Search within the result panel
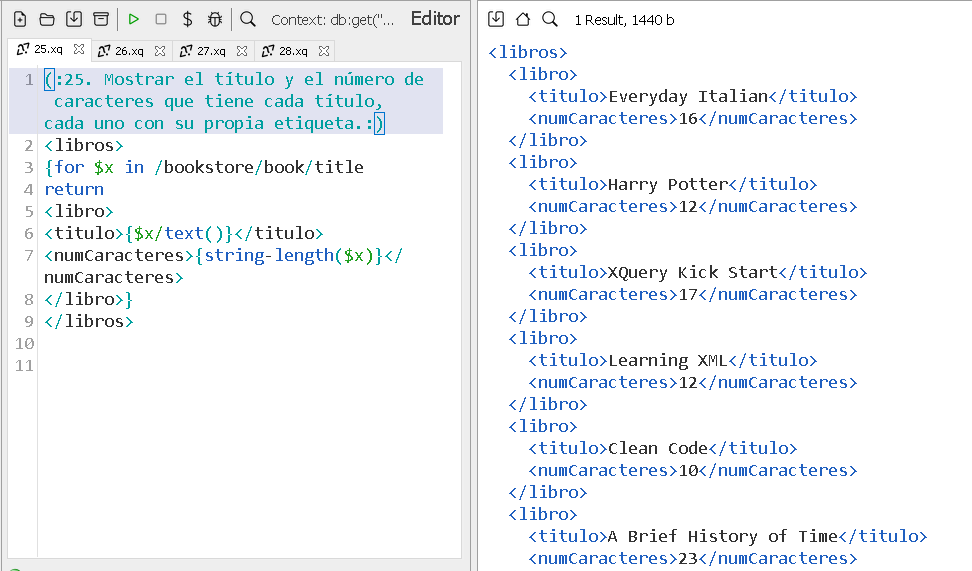 550,19
